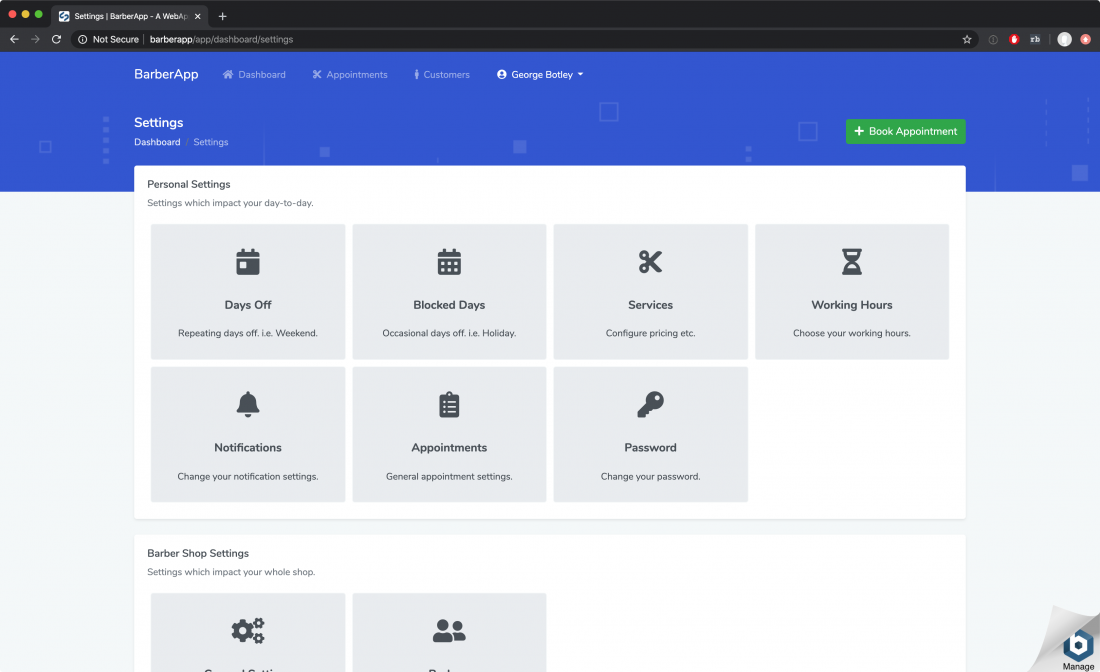Open the scissors Appointments menu item
1100x672 pixels.
[350, 74]
